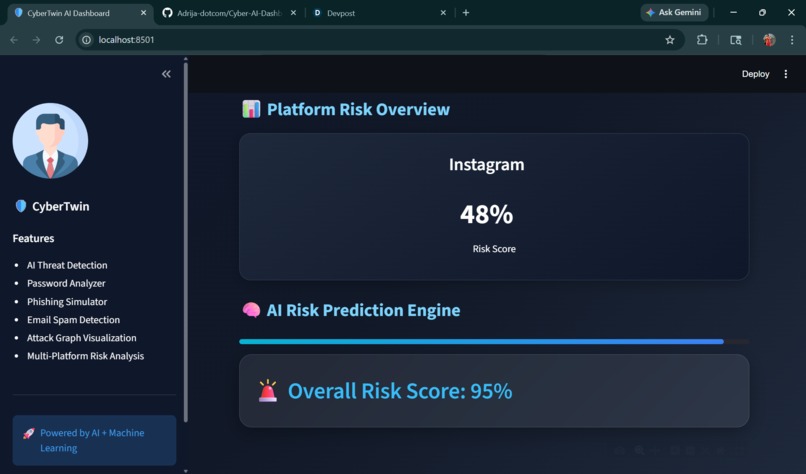Viewport: 806px width, 474px height.
Task: Collapse the sidebar with double-chevron icon
Action: [166, 74]
